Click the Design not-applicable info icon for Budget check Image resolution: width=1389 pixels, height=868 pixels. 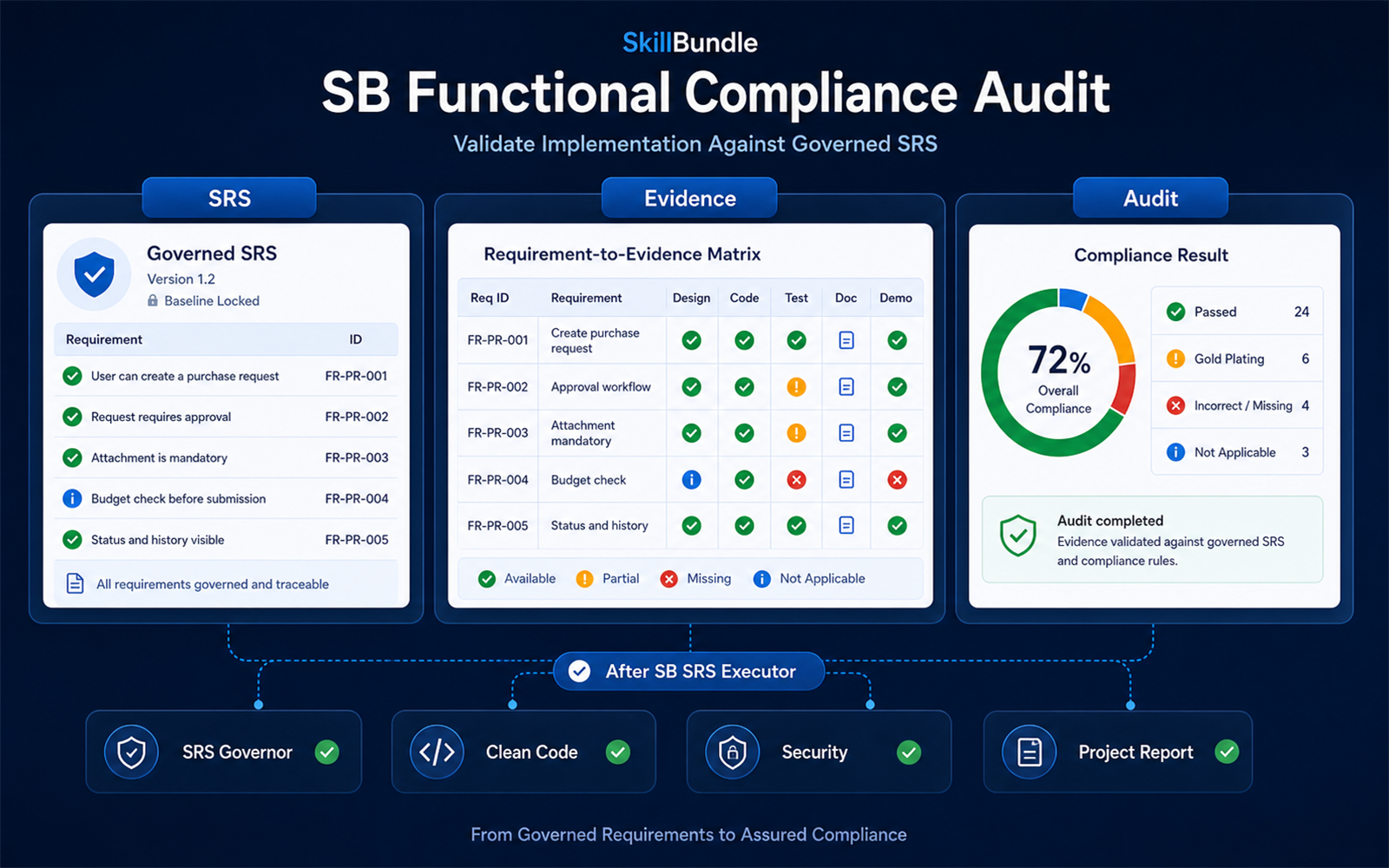(691, 479)
